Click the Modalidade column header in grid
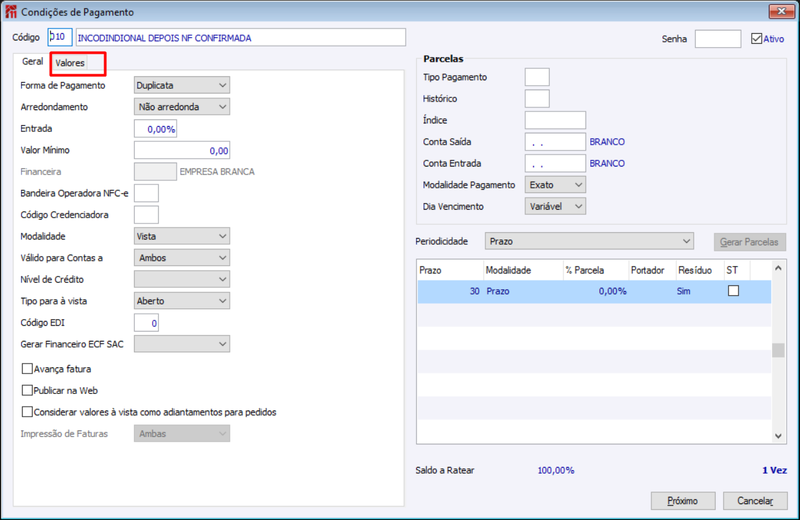Screen dimensions: 800x520 click(x=523, y=270)
